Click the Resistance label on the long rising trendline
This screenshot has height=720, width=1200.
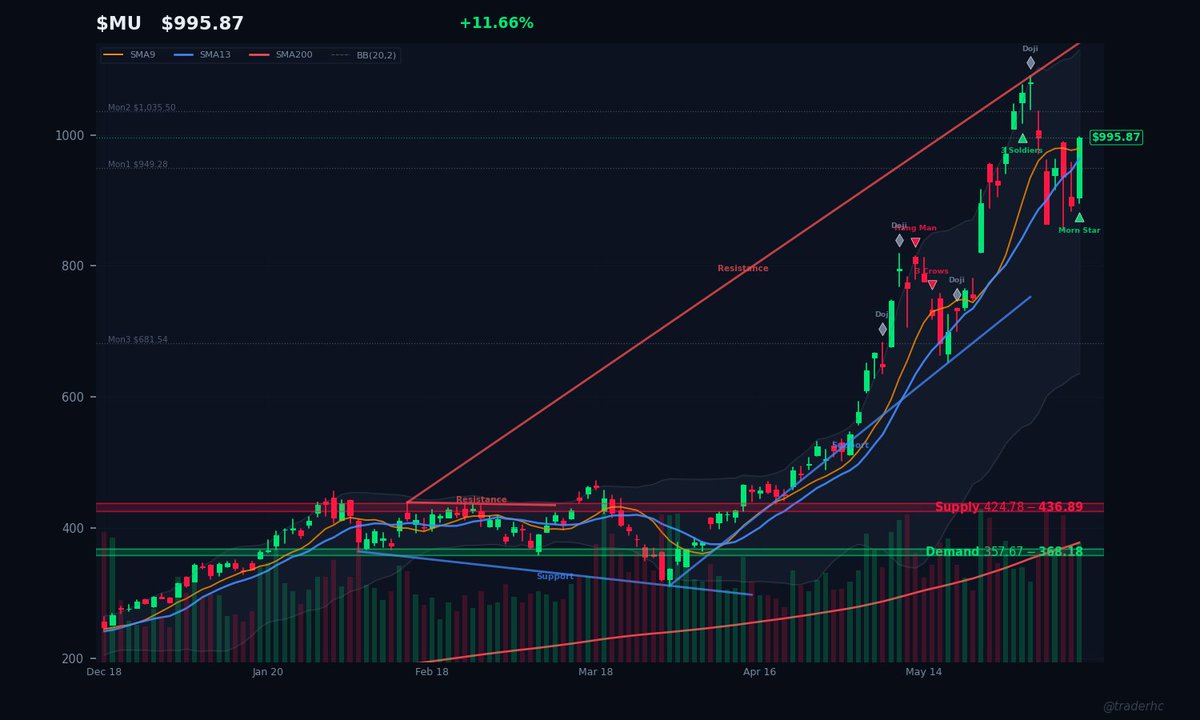(743, 268)
